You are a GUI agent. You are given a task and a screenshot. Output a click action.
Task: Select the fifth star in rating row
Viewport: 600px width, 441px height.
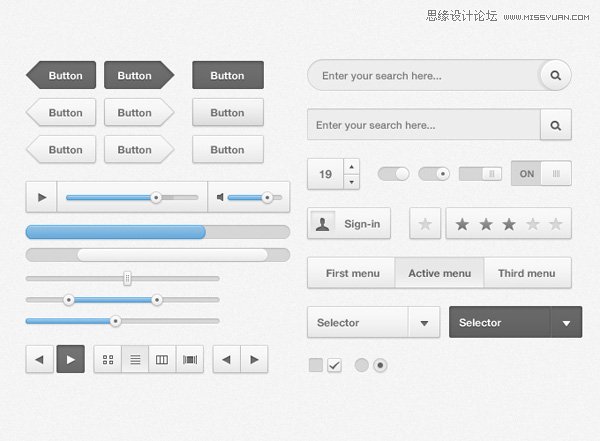pos(556,224)
